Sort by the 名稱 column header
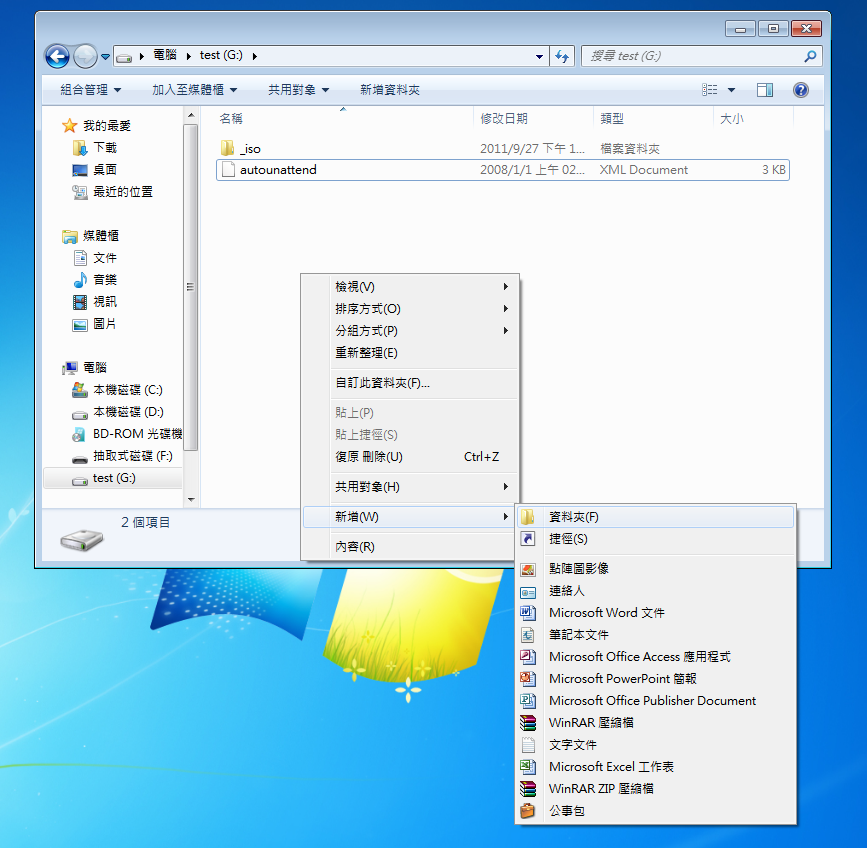The height and width of the screenshot is (848, 867). click(231, 118)
